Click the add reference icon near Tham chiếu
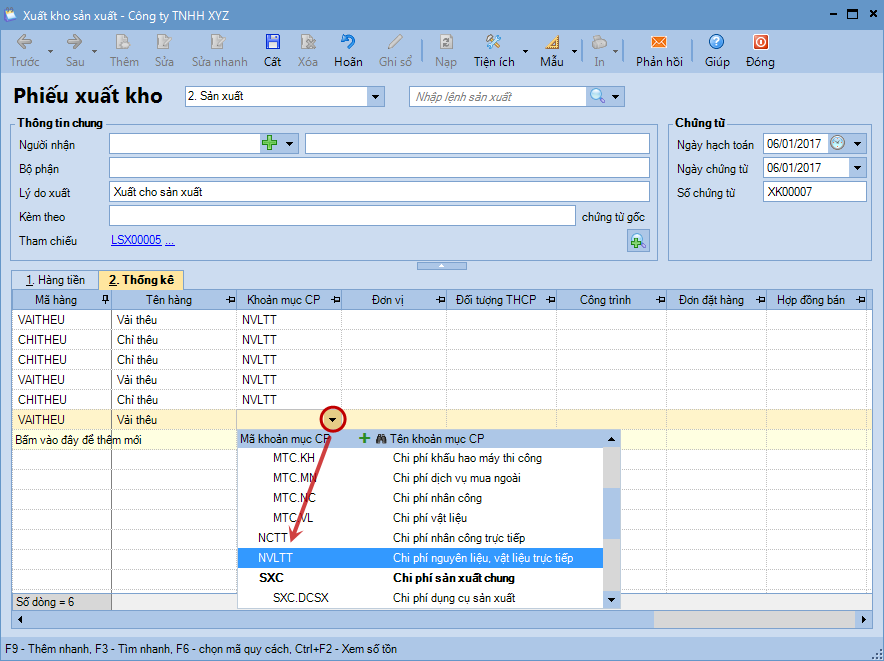 637,240
